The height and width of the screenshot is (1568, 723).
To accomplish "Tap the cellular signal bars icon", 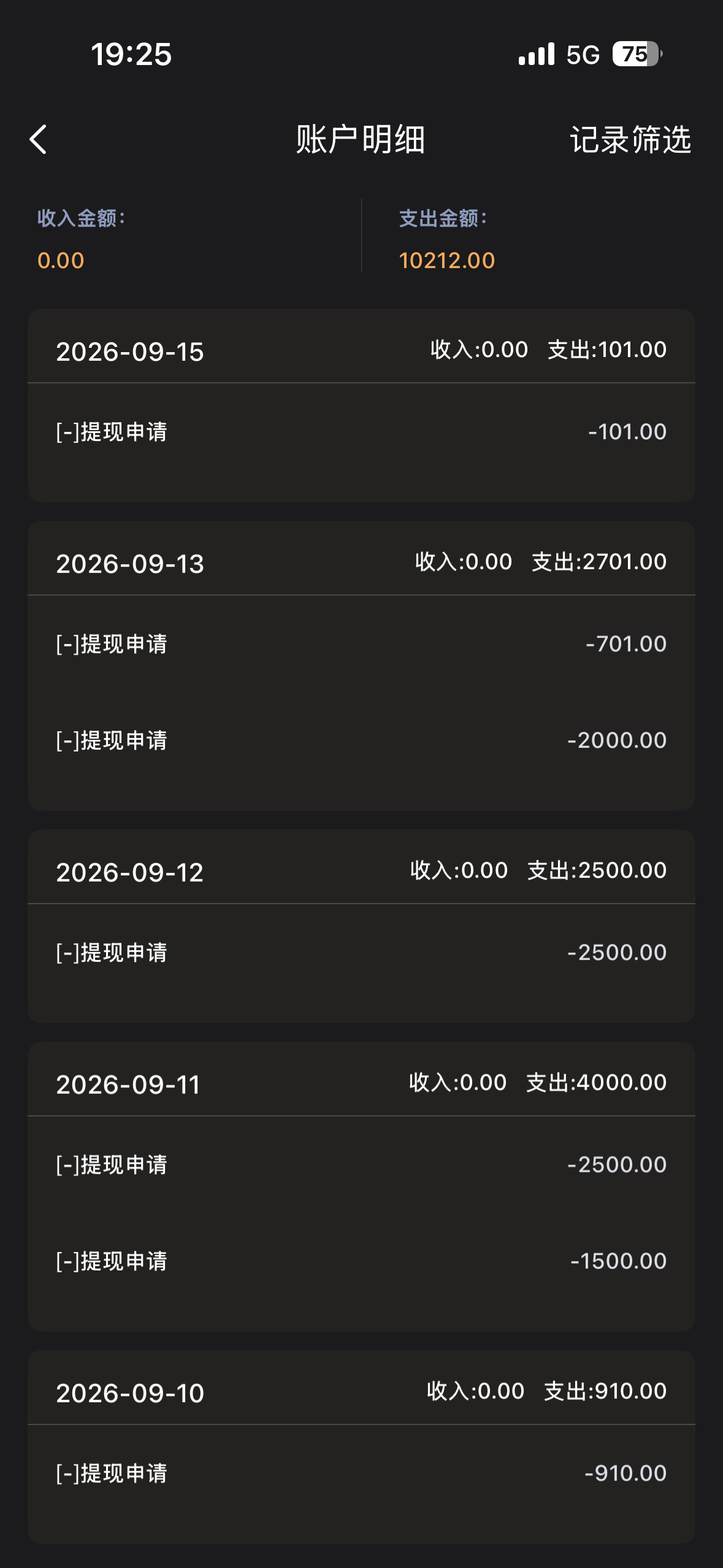I will point(536,54).
